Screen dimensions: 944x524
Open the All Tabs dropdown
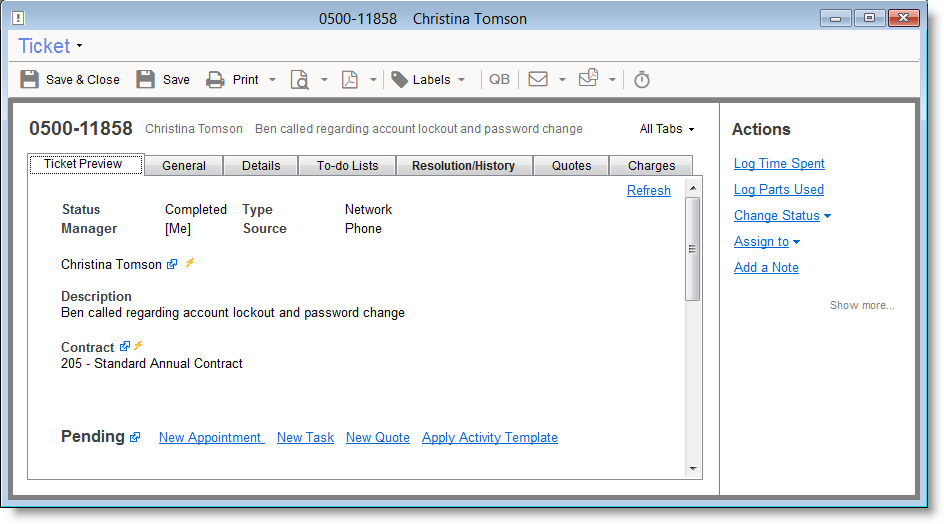tap(666, 129)
